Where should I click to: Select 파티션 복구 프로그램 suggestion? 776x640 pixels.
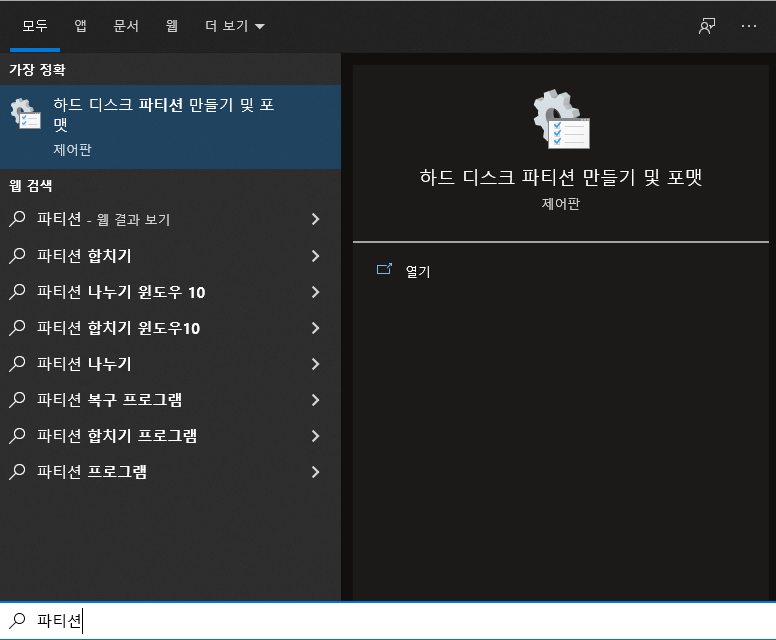coord(170,399)
